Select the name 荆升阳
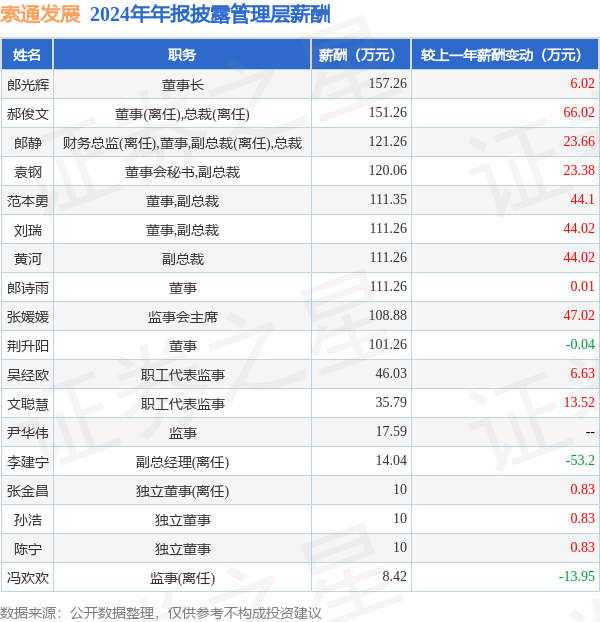This screenshot has width=600, height=622. pos(28,346)
